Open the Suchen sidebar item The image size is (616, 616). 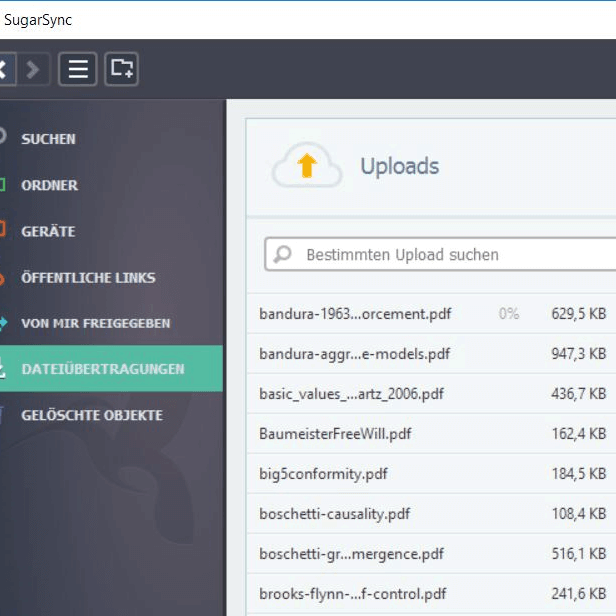[x=48, y=139]
